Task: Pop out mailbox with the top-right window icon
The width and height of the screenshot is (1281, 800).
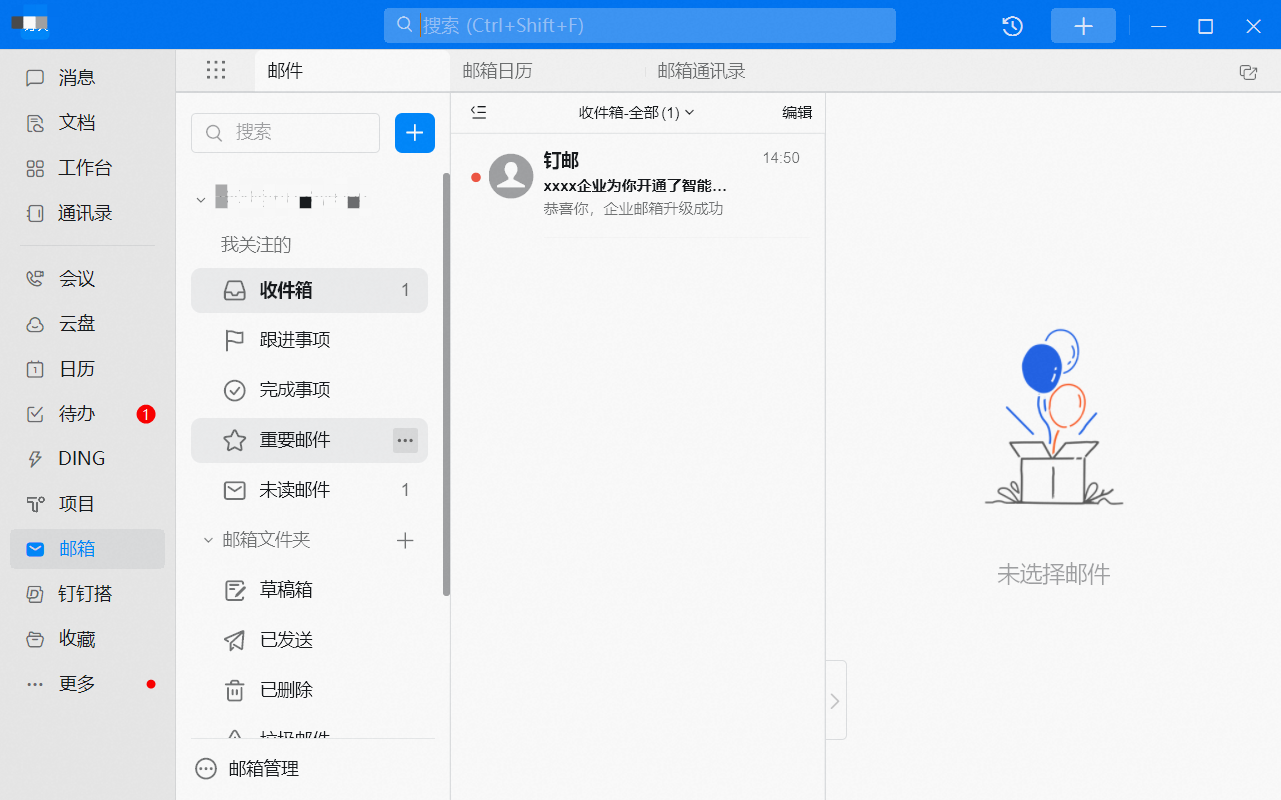Action: [x=1247, y=72]
